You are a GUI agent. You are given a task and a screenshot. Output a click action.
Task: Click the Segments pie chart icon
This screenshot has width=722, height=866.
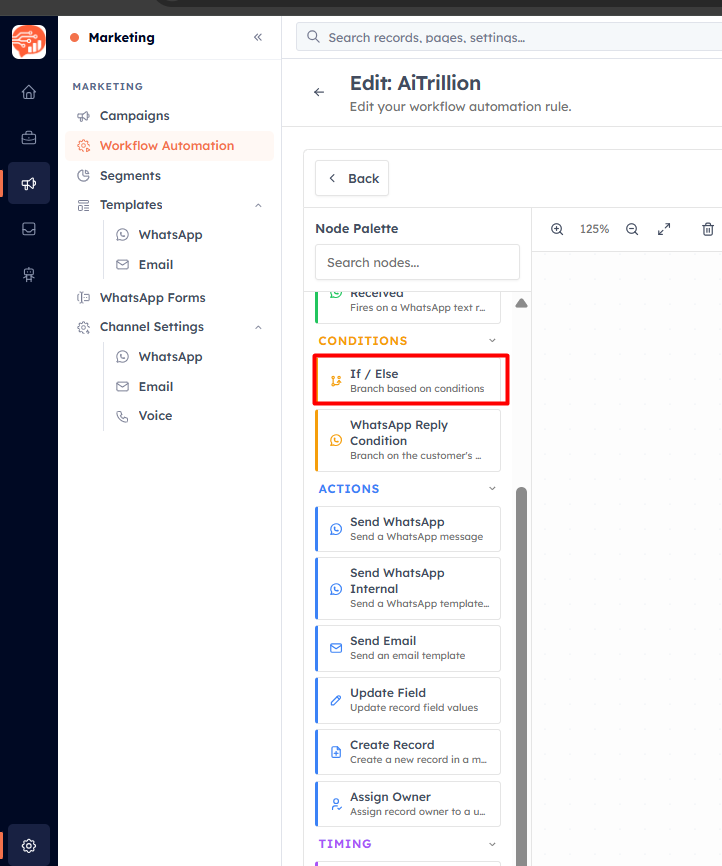[x=83, y=176]
